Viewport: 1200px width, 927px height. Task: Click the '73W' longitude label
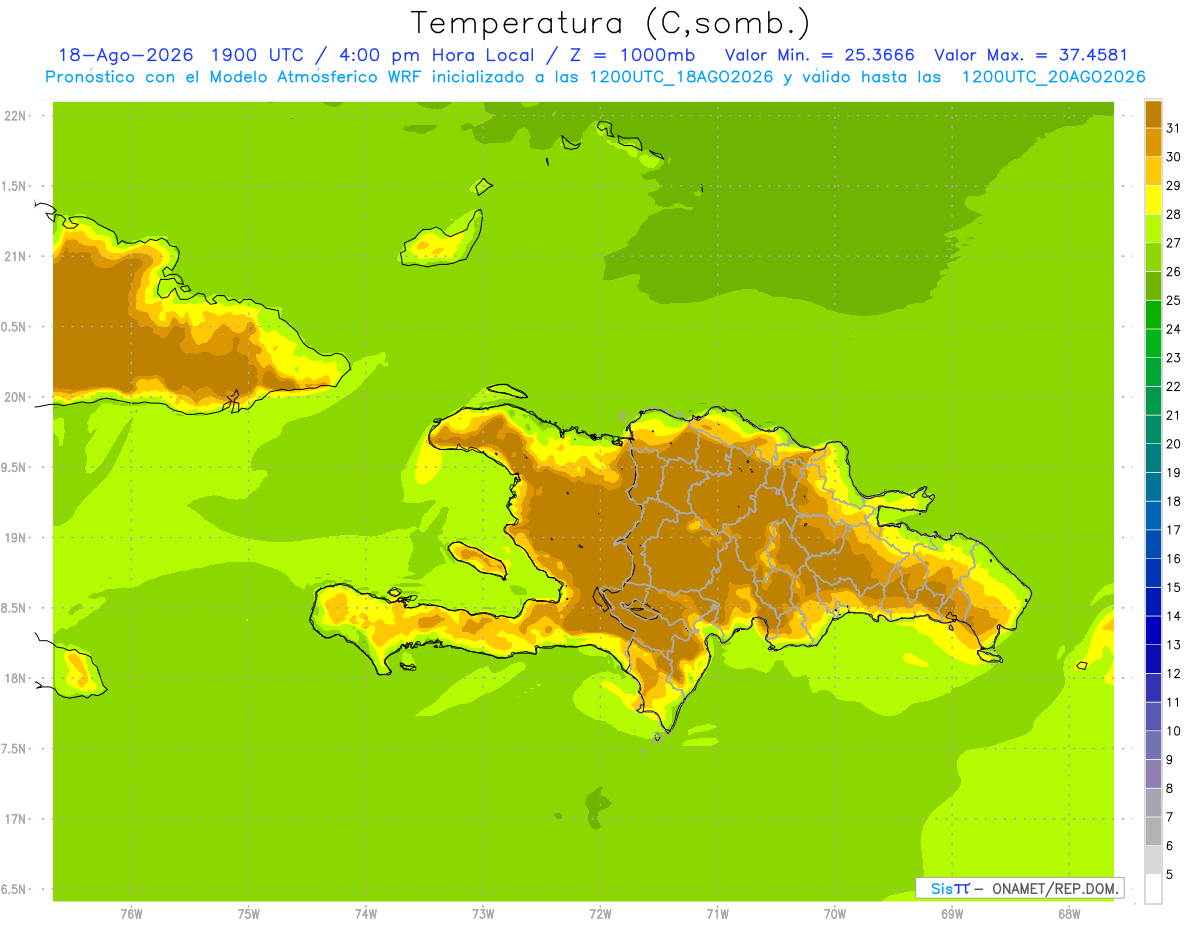pos(483,914)
